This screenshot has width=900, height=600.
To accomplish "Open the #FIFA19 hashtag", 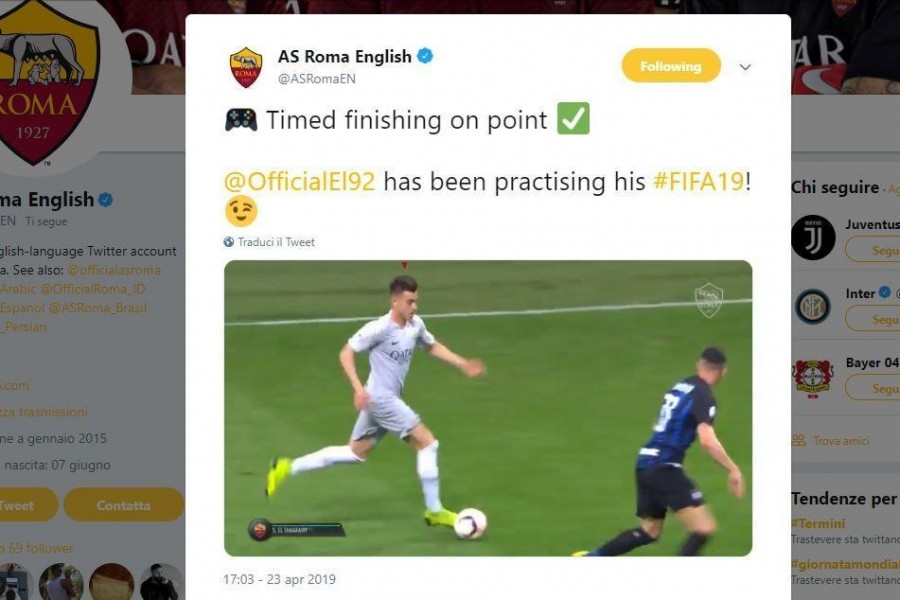I will pyautogui.click(x=699, y=181).
